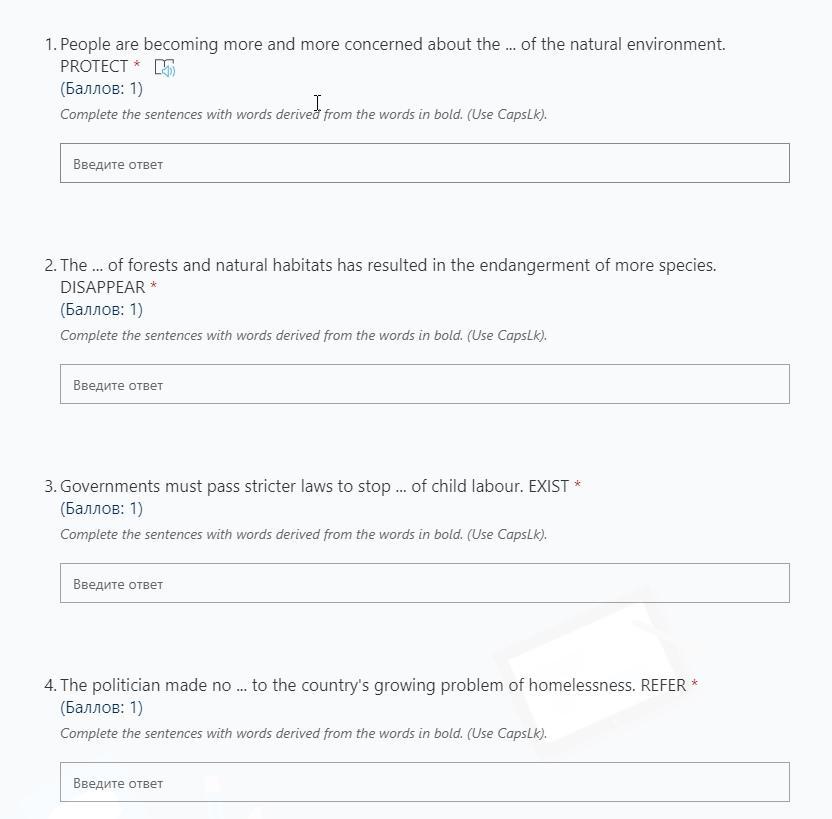Viewport: 832px width, 819px height.
Task: Click the question 1 sentence about natural environment
Action: coord(392,44)
